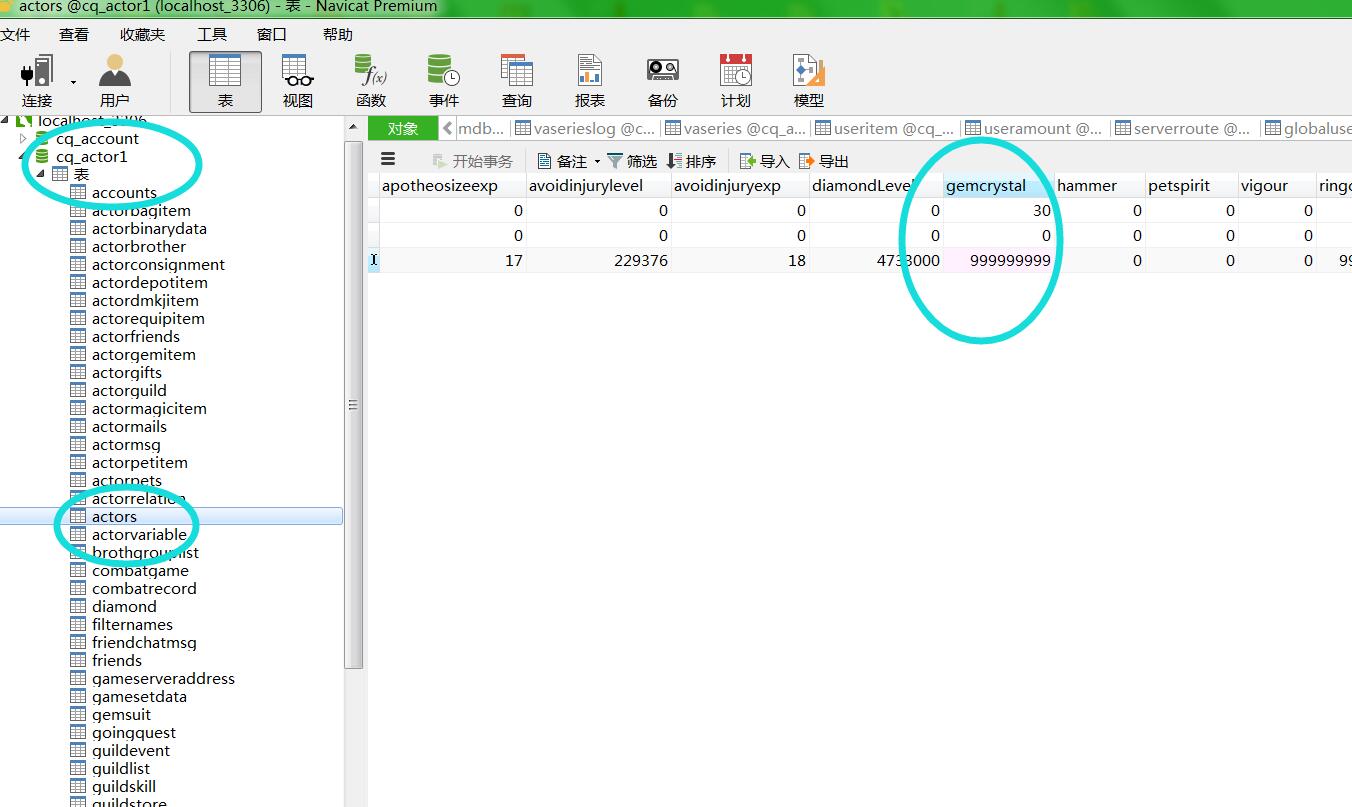Click the gemcrystal column header

click(986, 186)
